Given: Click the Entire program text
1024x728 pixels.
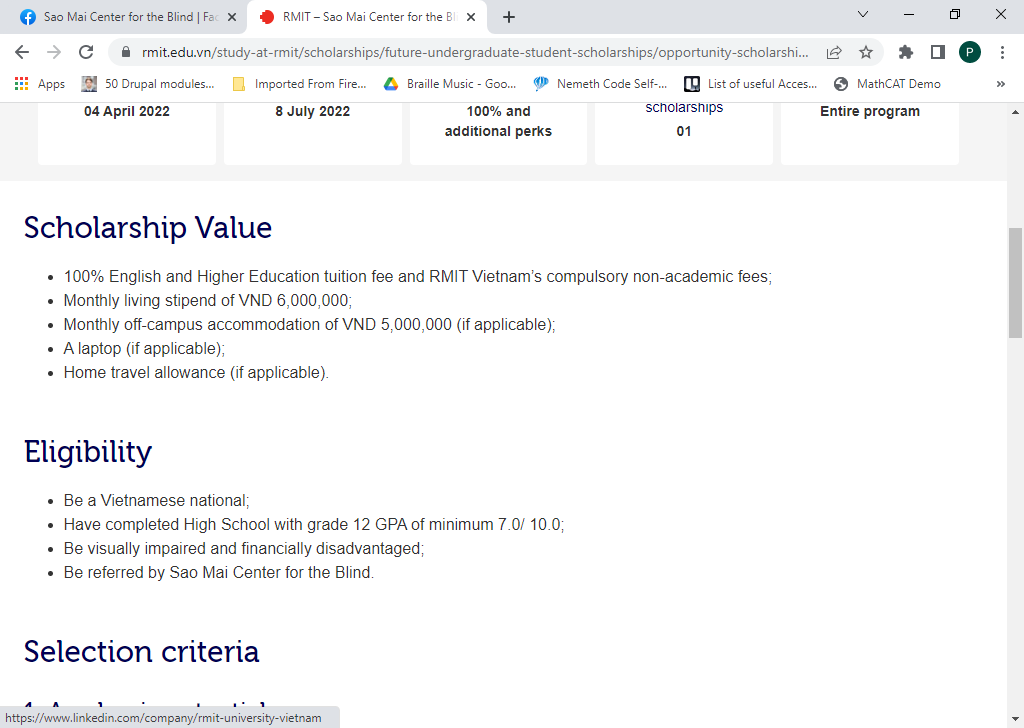Looking at the screenshot, I should click(x=870, y=112).
